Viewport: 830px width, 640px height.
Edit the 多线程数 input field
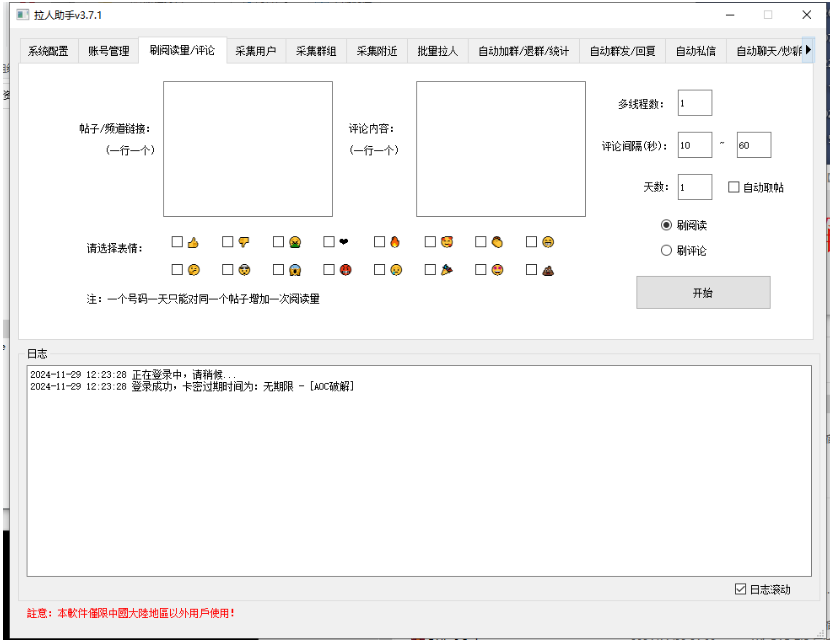pyautogui.click(x=694, y=102)
